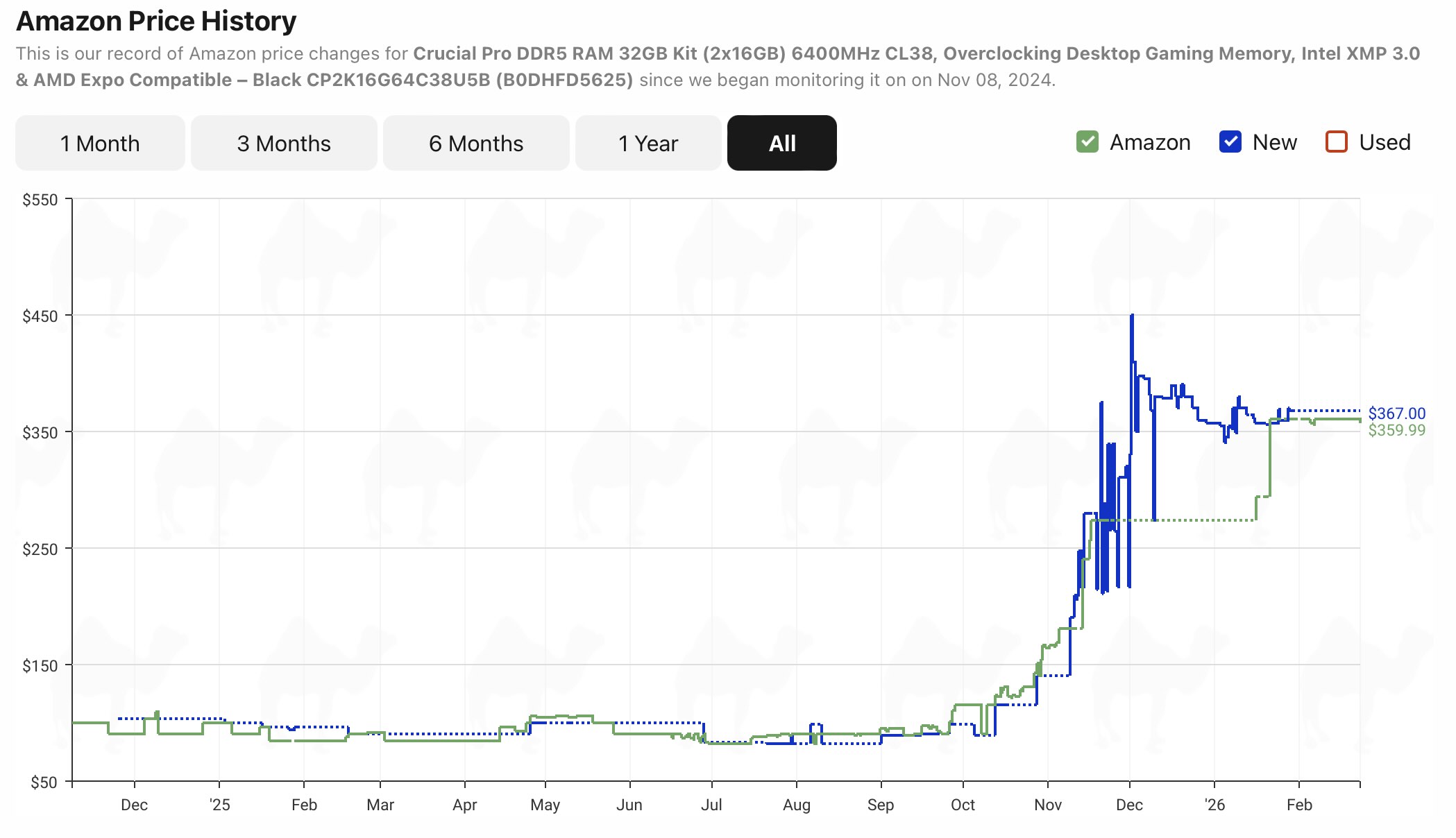
Task: Show the 6 Months price history
Action: 476,143
